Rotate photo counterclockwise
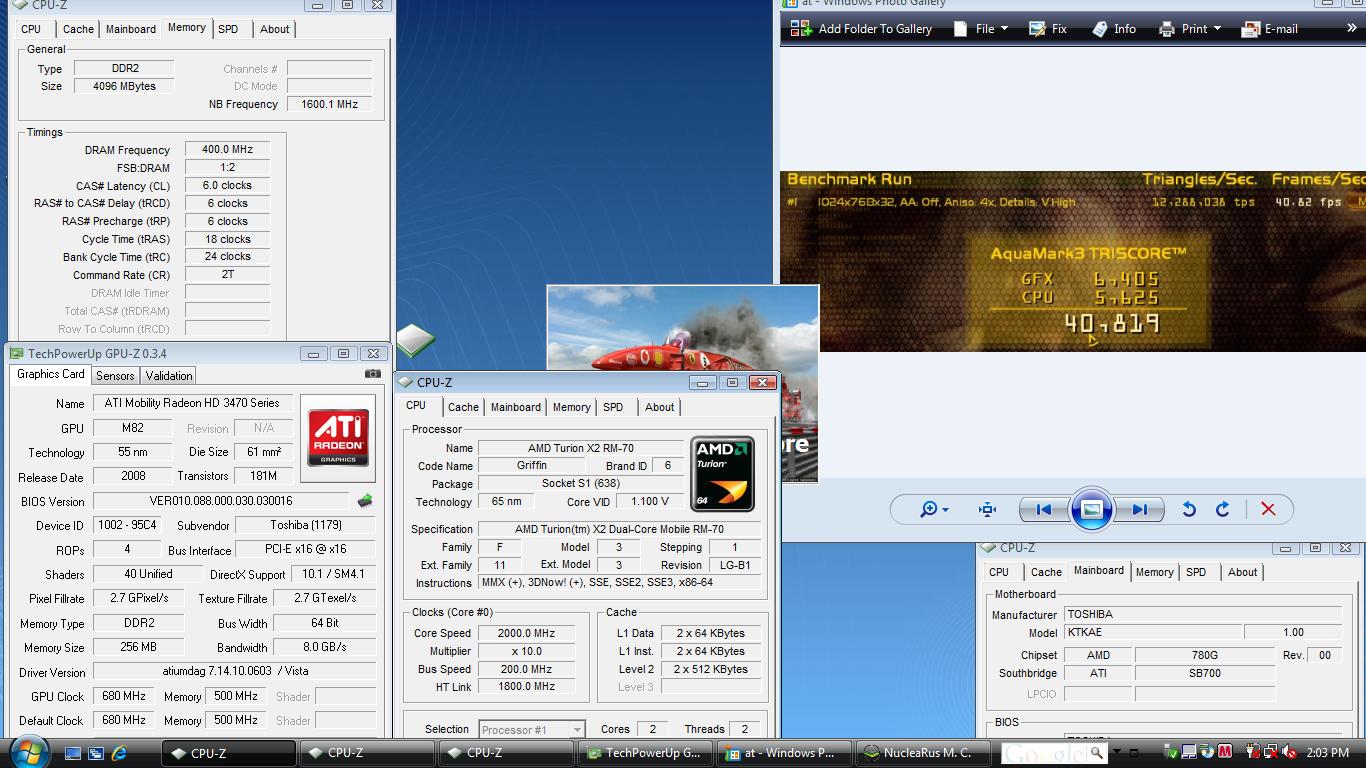1366x768 pixels. [x=1189, y=509]
